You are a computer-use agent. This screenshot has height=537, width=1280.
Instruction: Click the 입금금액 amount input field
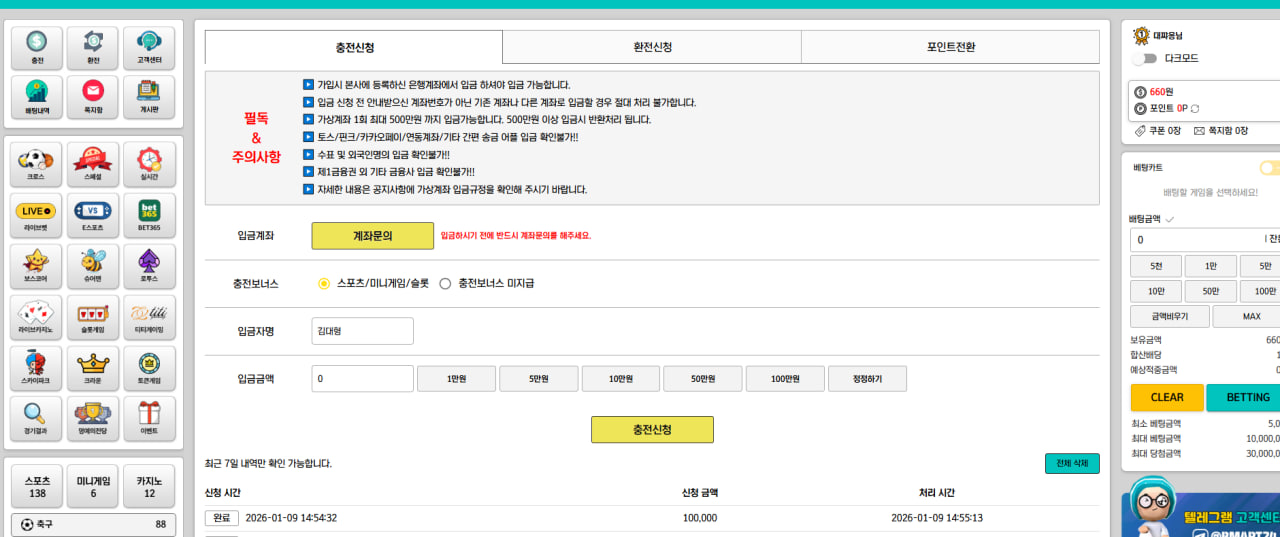pos(363,379)
